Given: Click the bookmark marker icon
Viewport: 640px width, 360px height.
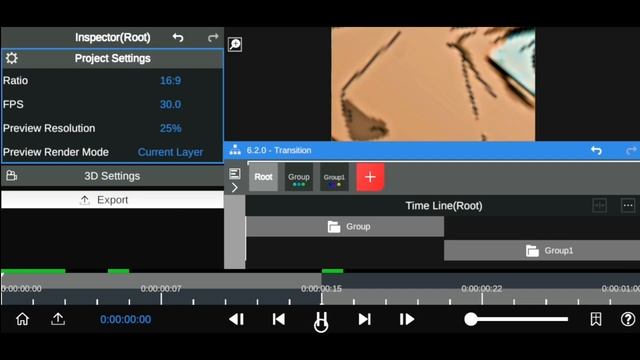Looking at the screenshot, I should tap(596, 319).
